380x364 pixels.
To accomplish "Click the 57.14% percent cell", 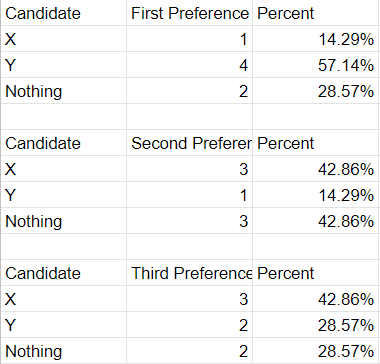I will point(315,65).
